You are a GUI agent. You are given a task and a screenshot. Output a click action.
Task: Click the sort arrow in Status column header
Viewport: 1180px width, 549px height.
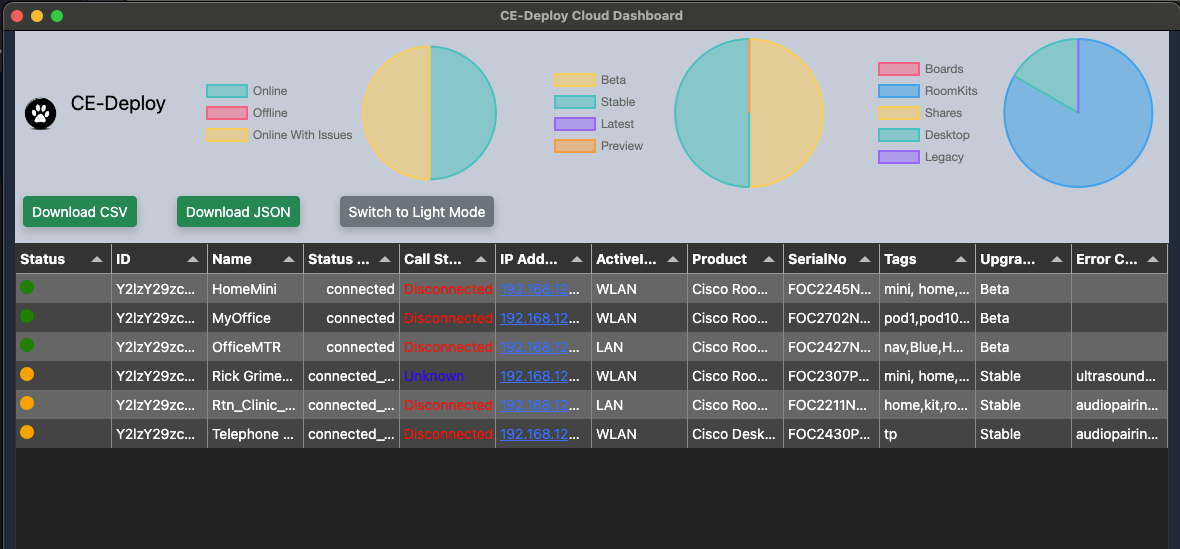click(x=97, y=259)
